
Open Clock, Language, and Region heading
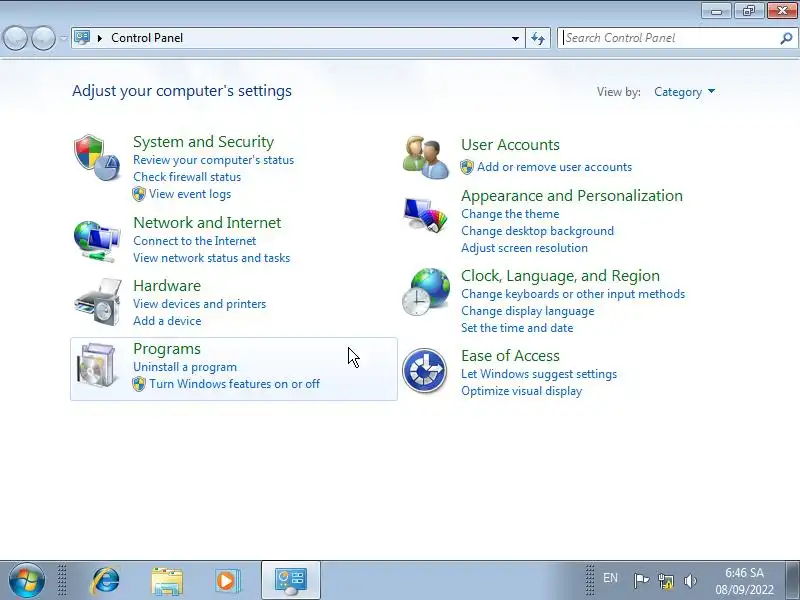560,276
